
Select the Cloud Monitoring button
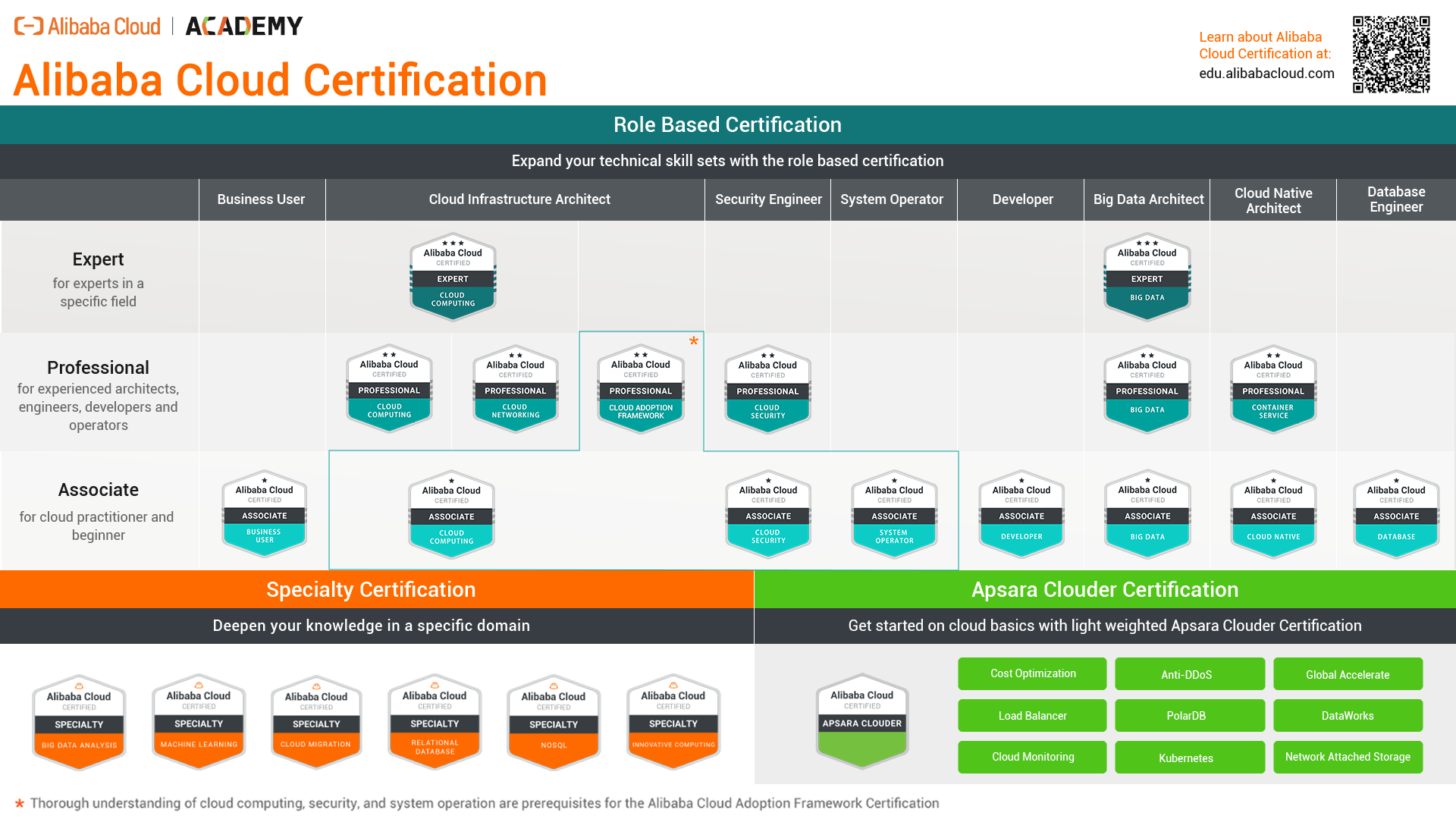tap(1032, 757)
